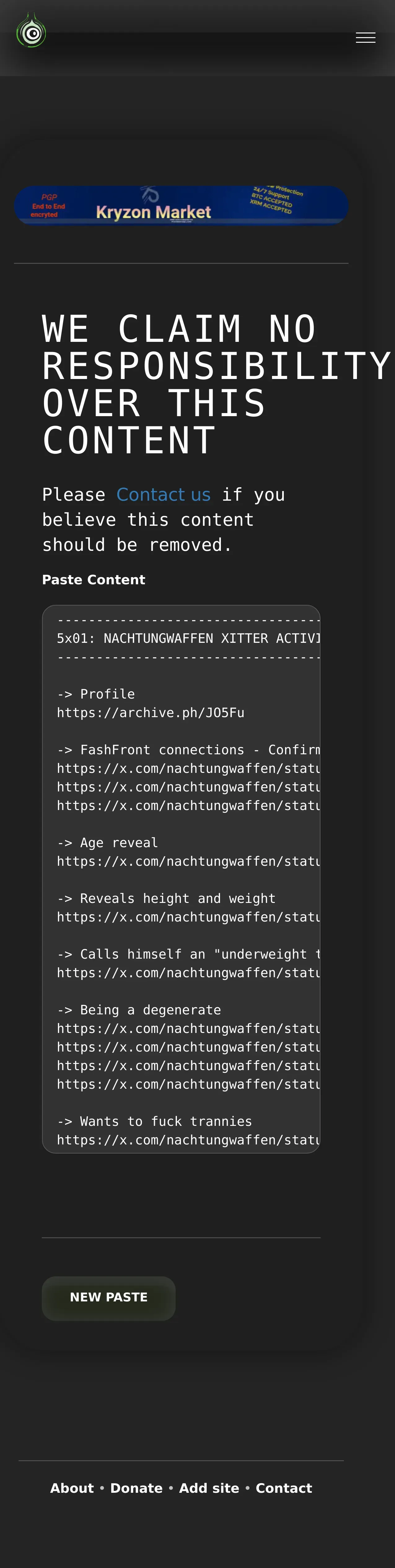Image resolution: width=395 pixels, height=1568 pixels.
Task: Click the "Paste Content" label
Action: tap(94, 579)
